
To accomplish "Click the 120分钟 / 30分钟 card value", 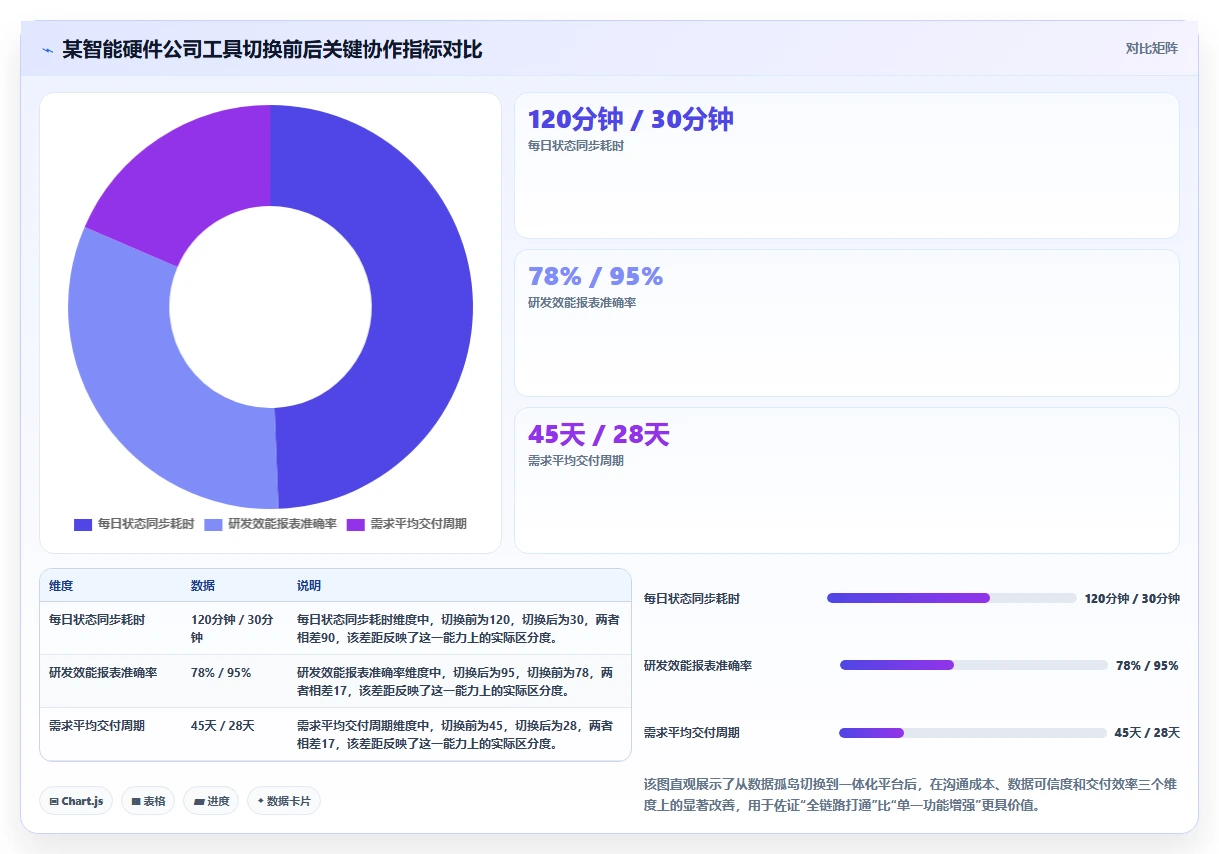I will coord(630,119).
